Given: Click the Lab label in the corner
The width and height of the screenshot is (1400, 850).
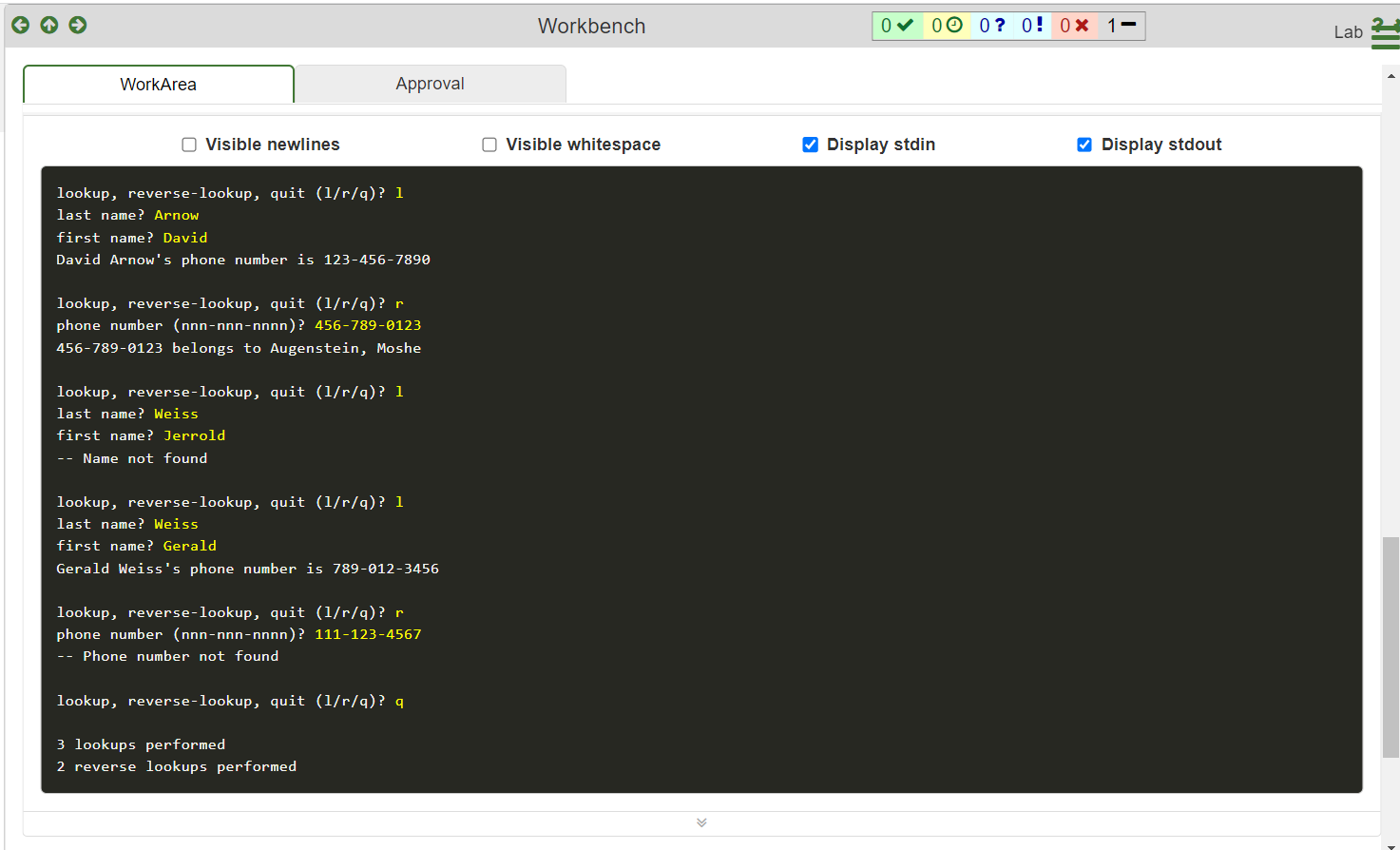Looking at the screenshot, I should (1349, 31).
